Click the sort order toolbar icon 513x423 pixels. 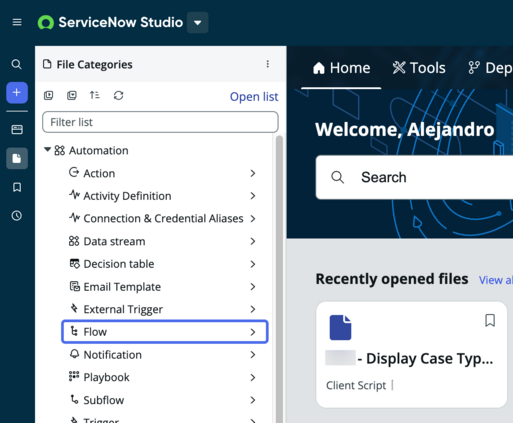coord(95,95)
